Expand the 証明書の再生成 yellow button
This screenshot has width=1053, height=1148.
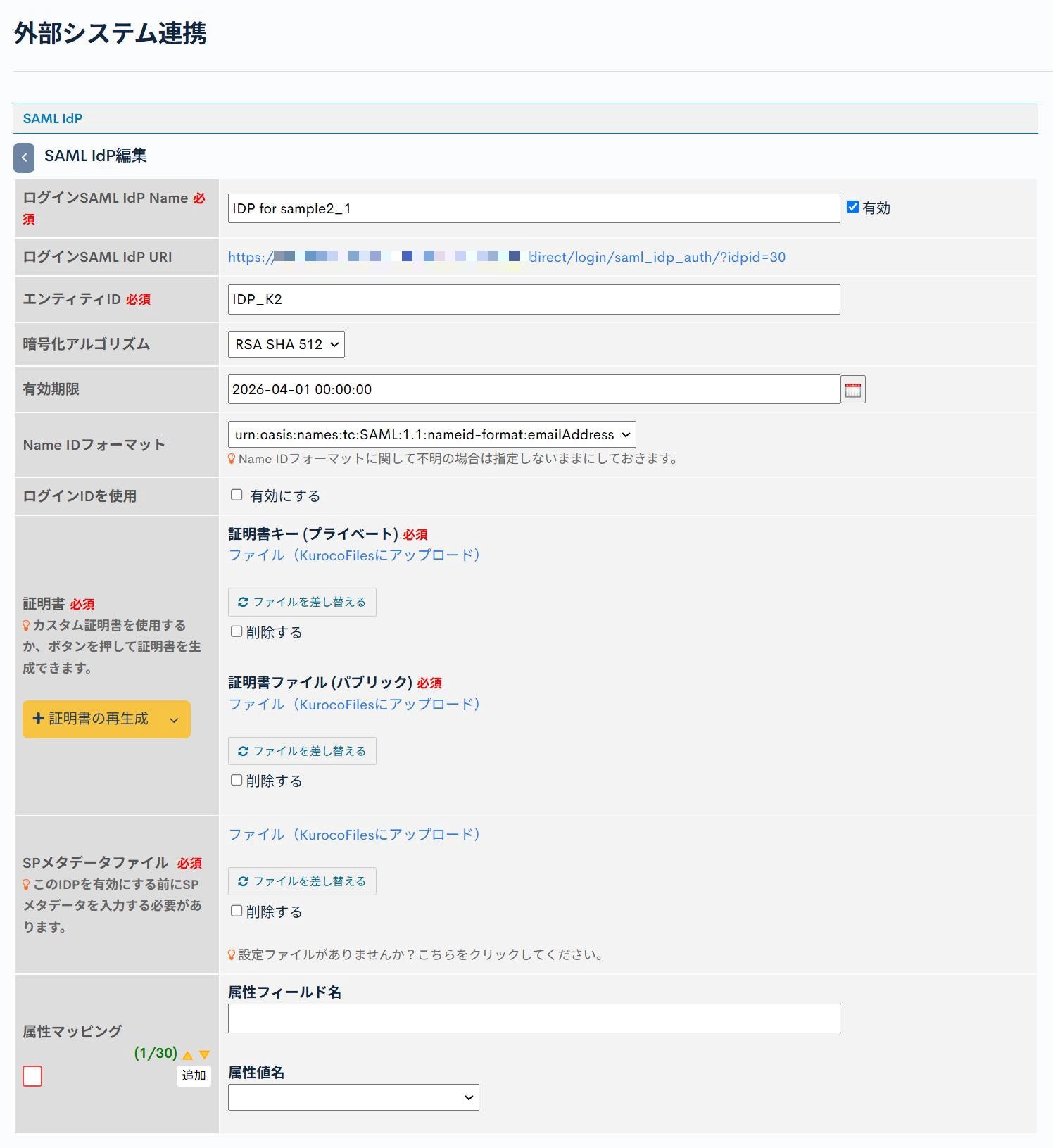click(106, 719)
